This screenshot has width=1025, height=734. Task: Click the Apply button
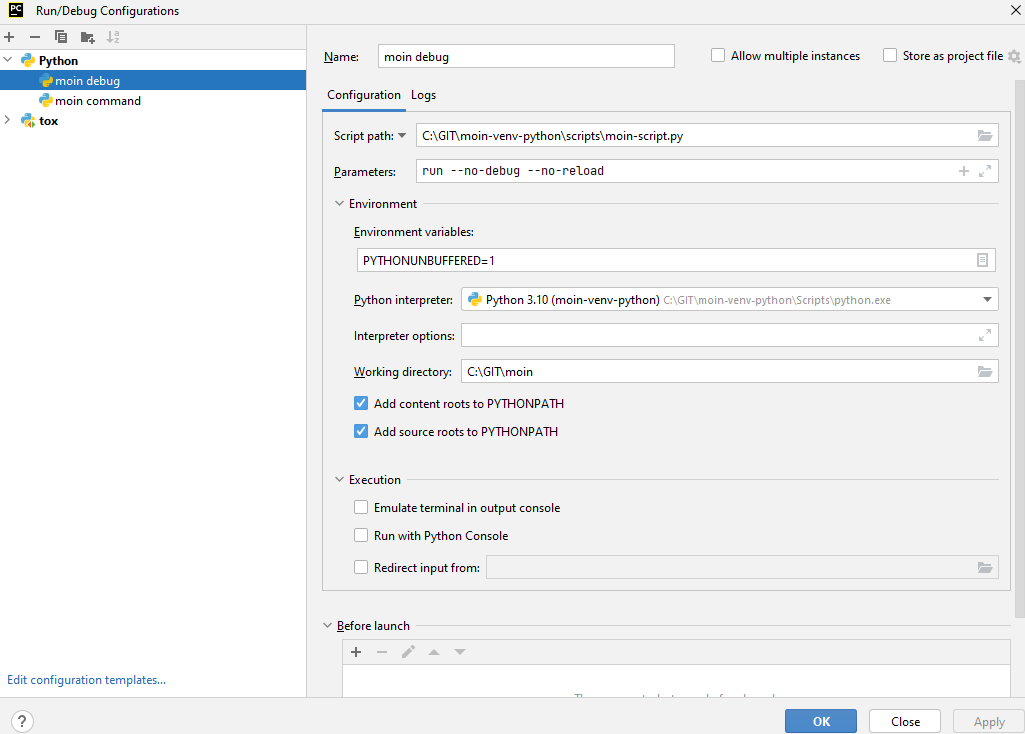click(988, 721)
